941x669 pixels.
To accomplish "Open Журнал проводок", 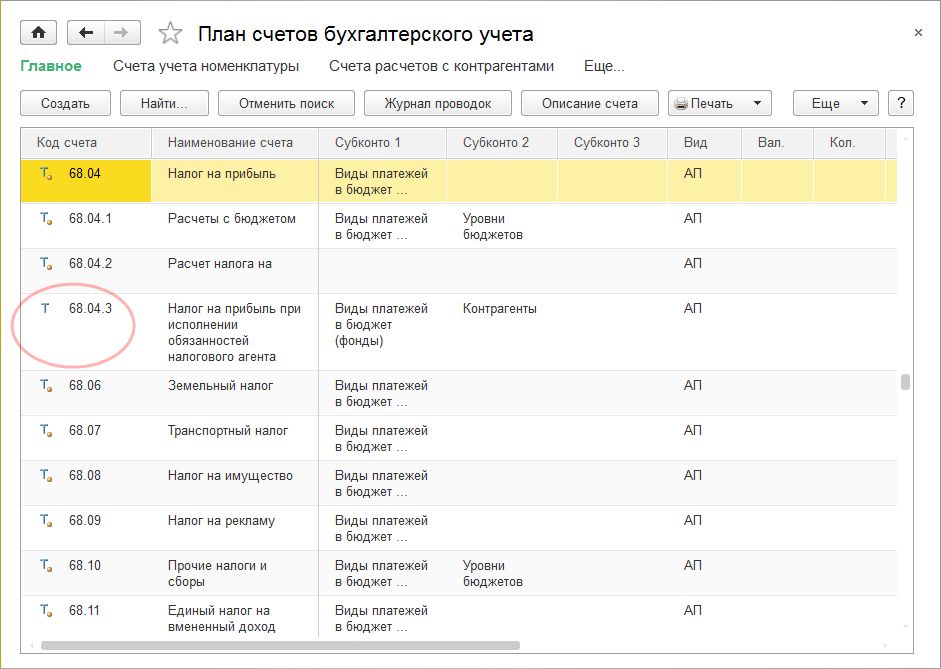I will pos(438,103).
